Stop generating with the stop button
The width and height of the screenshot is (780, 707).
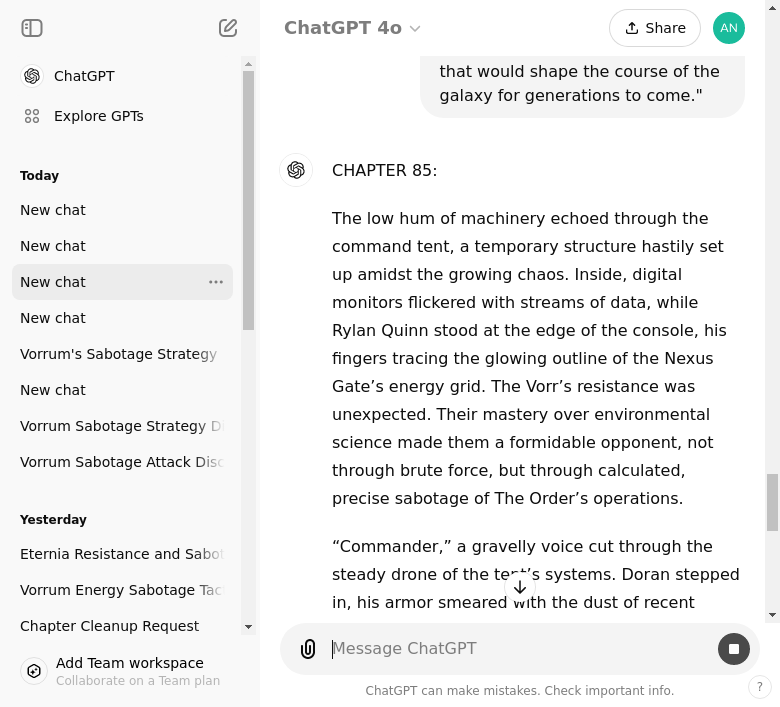(x=733, y=649)
